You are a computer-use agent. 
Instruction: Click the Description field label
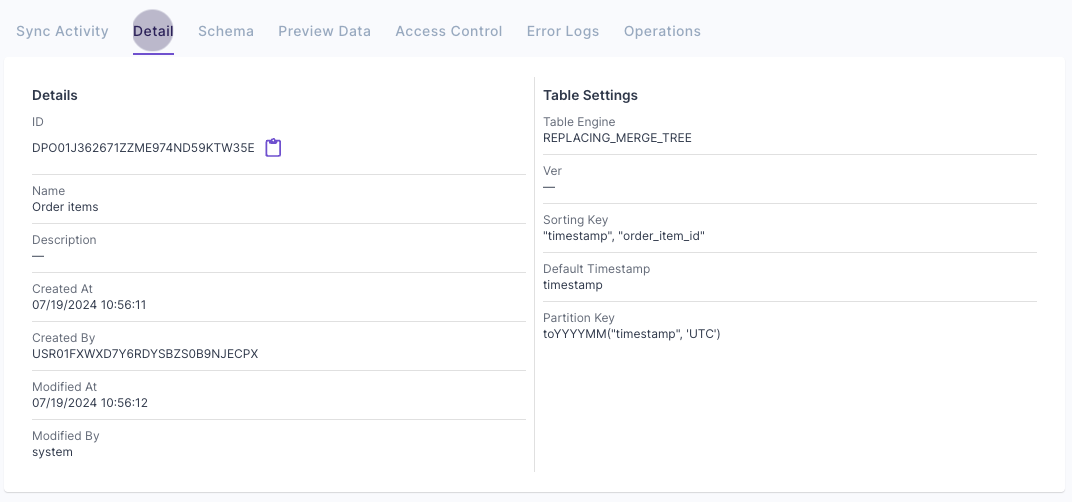point(64,240)
